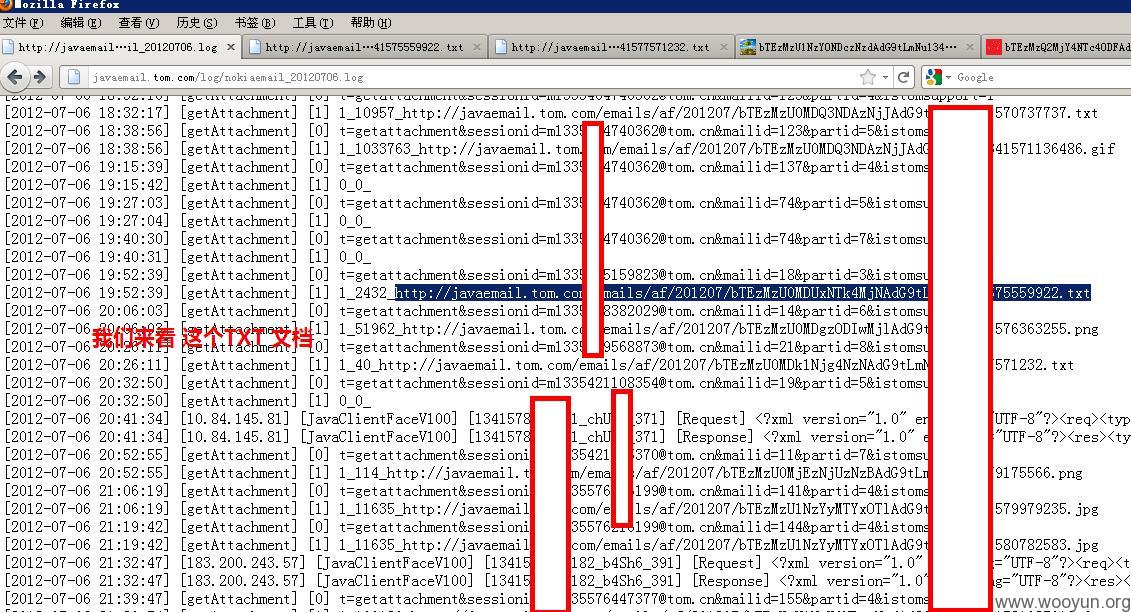The height and width of the screenshot is (612, 1131).
Task: Click the log line ending 570737737.txt
Action: [x=551, y=113]
